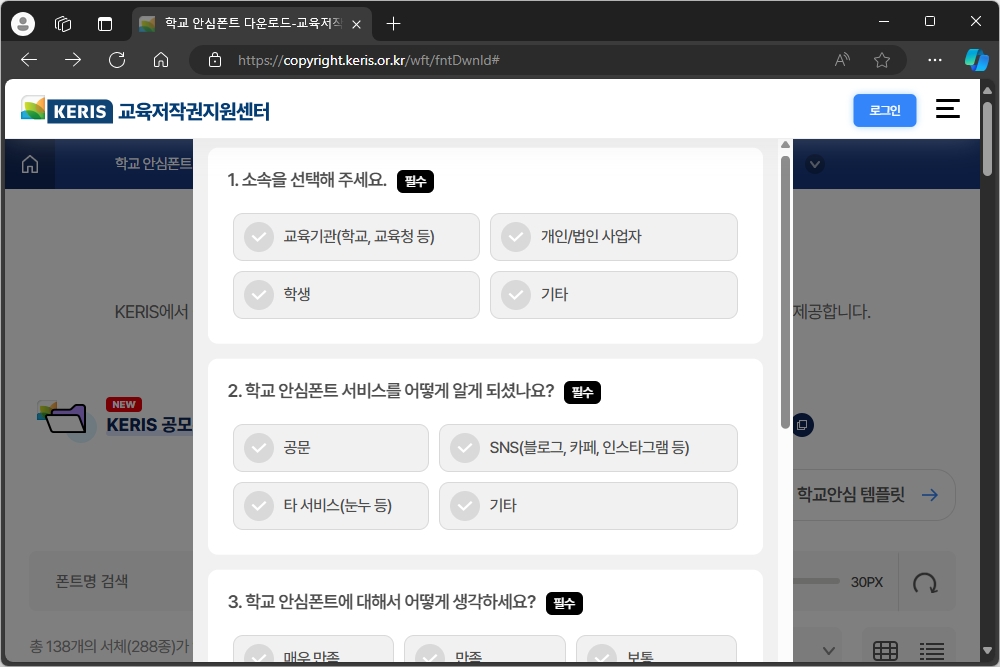The image size is (1000, 667).
Task: Click the survey scrollbar up arrow
Action: click(x=785, y=145)
